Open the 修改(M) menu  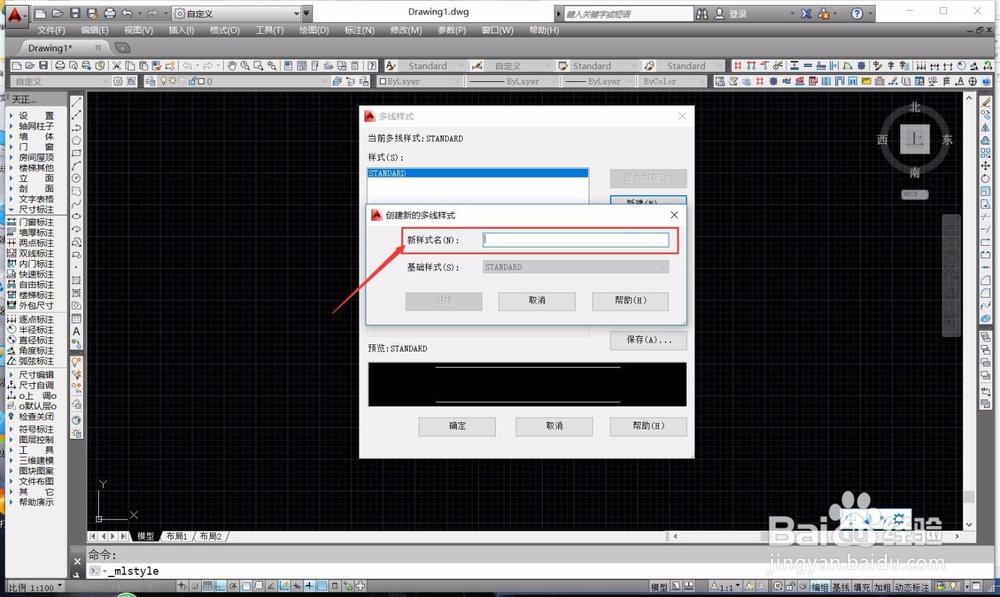[406, 30]
